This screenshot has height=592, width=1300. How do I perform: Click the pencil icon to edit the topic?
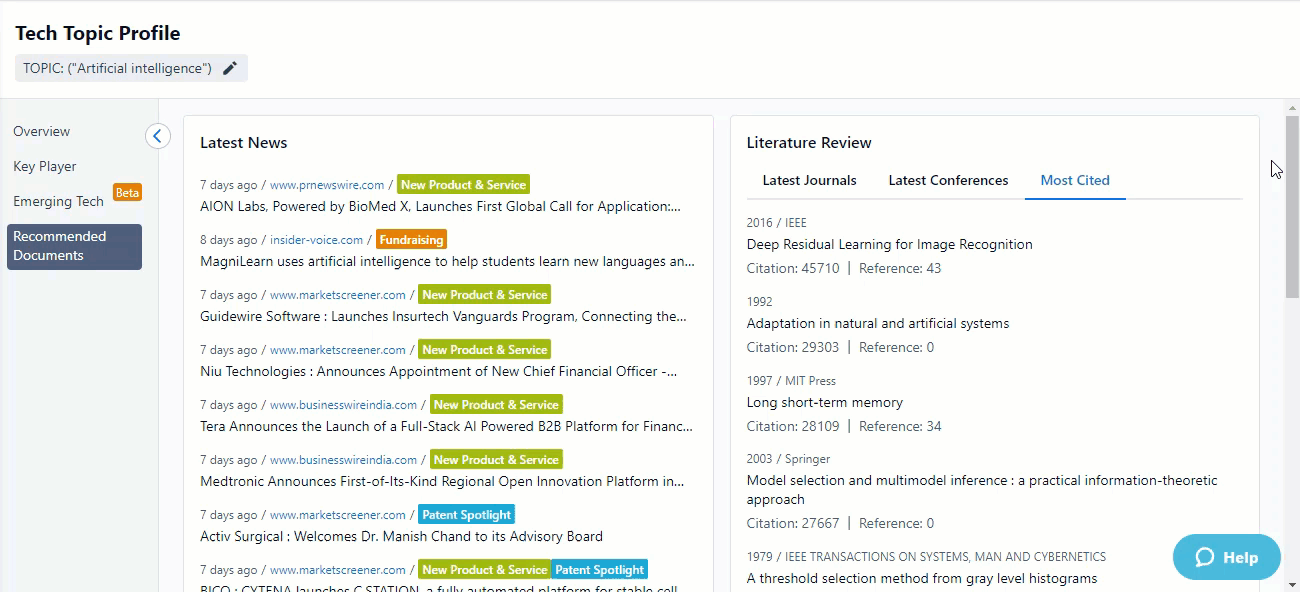[230, 68]
